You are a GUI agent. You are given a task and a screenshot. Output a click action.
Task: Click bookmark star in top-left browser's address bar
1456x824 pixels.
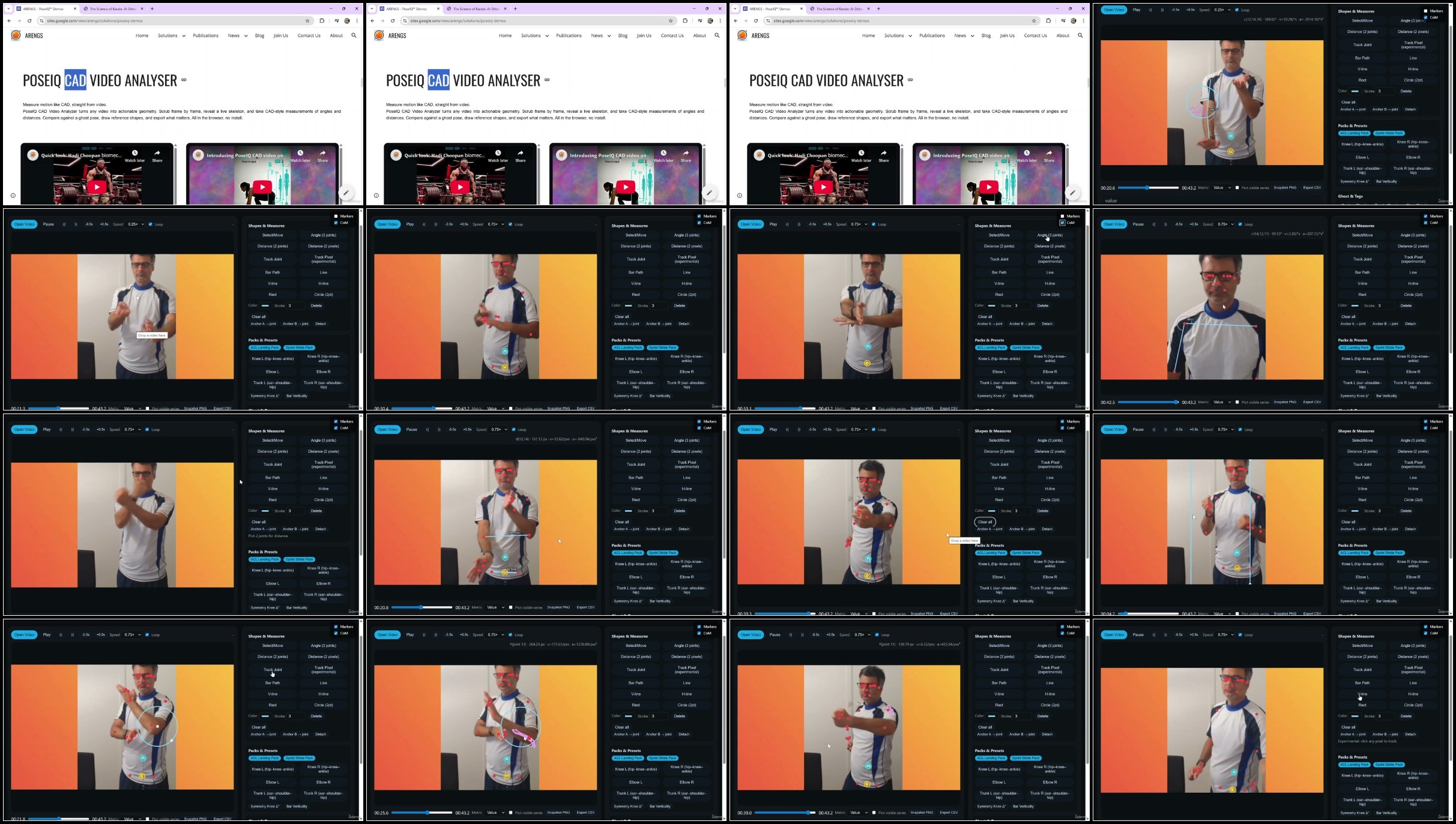pos(307,20)
